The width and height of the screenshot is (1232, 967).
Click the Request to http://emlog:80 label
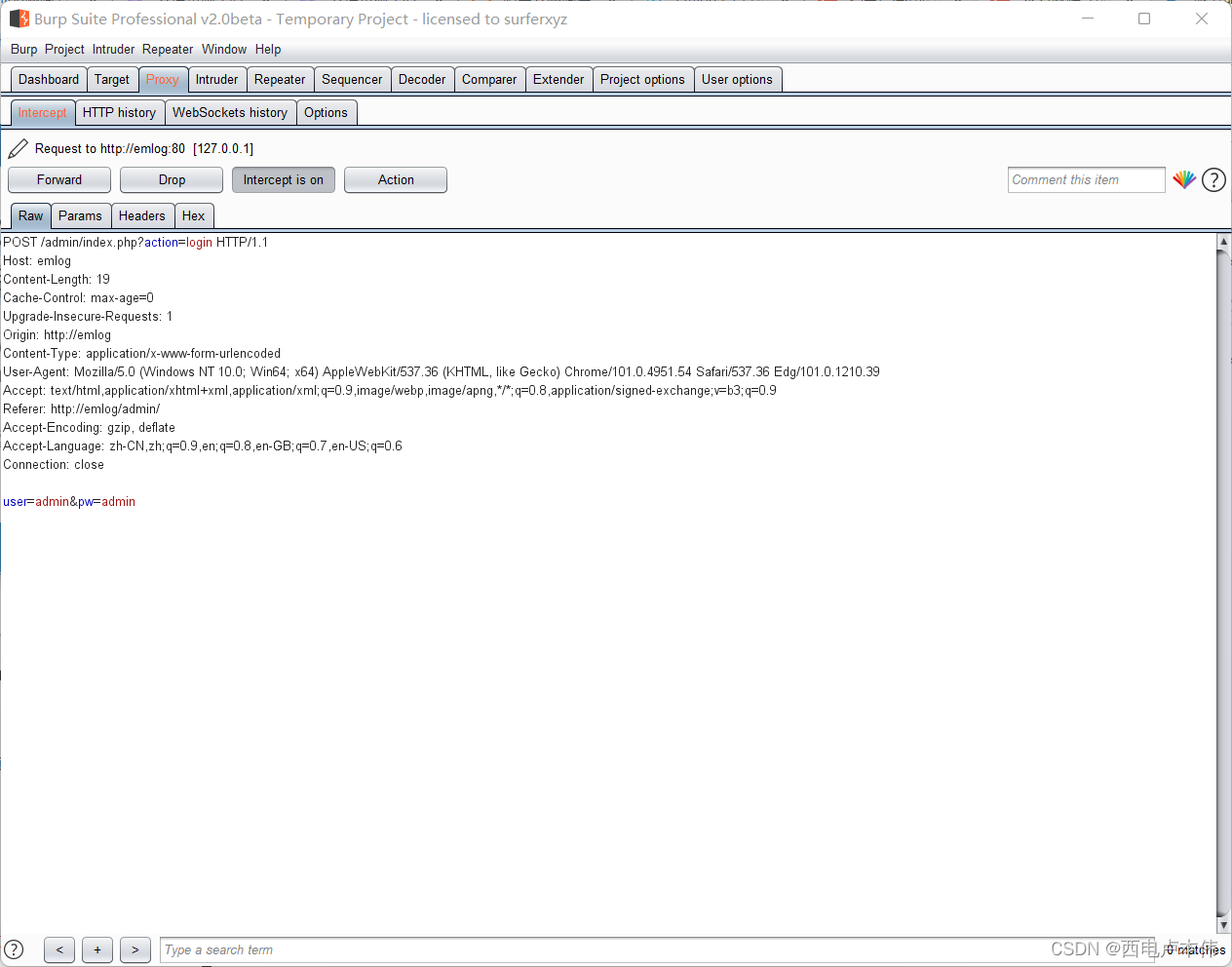click(144, 149)
